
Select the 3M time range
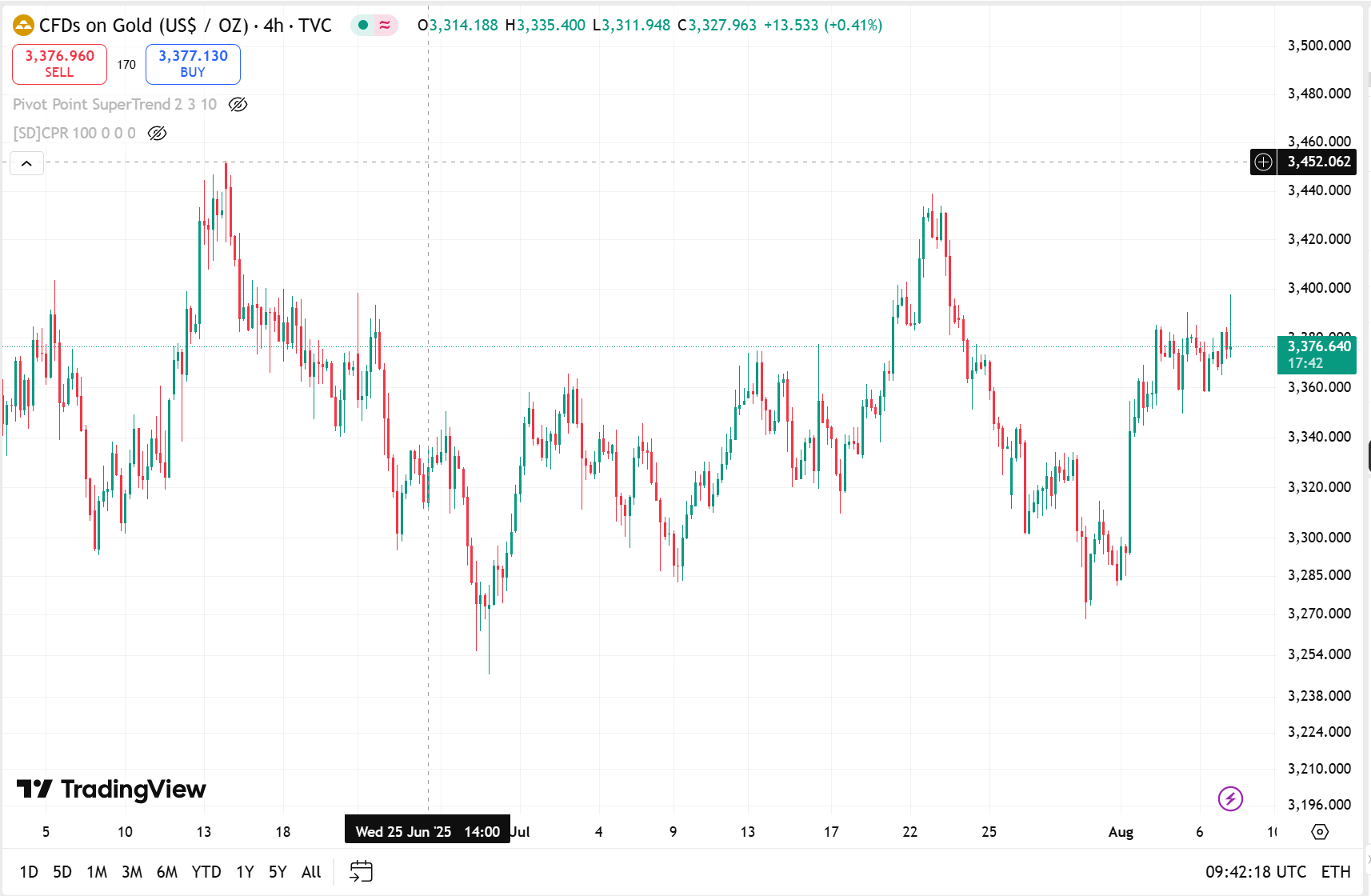(132, 872)
